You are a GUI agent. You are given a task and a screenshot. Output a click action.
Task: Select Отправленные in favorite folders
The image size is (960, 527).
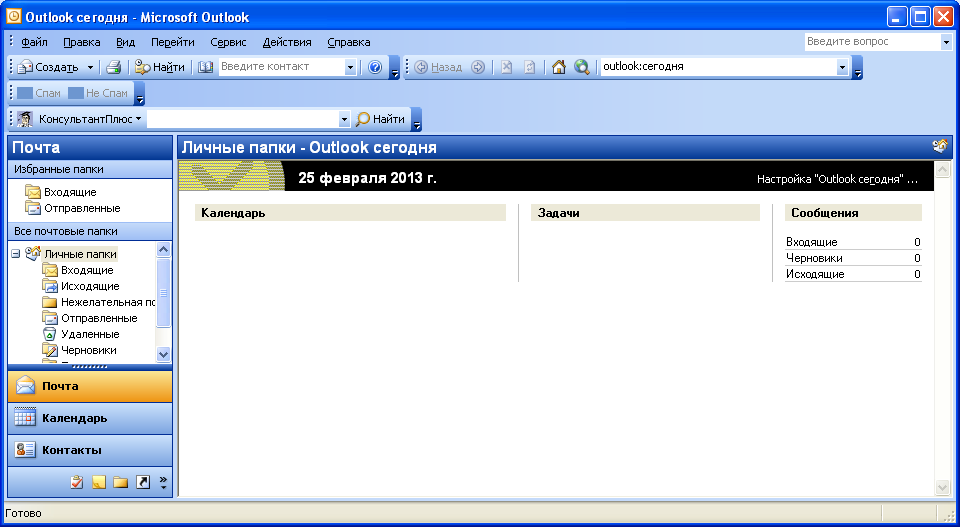point(73,208)
